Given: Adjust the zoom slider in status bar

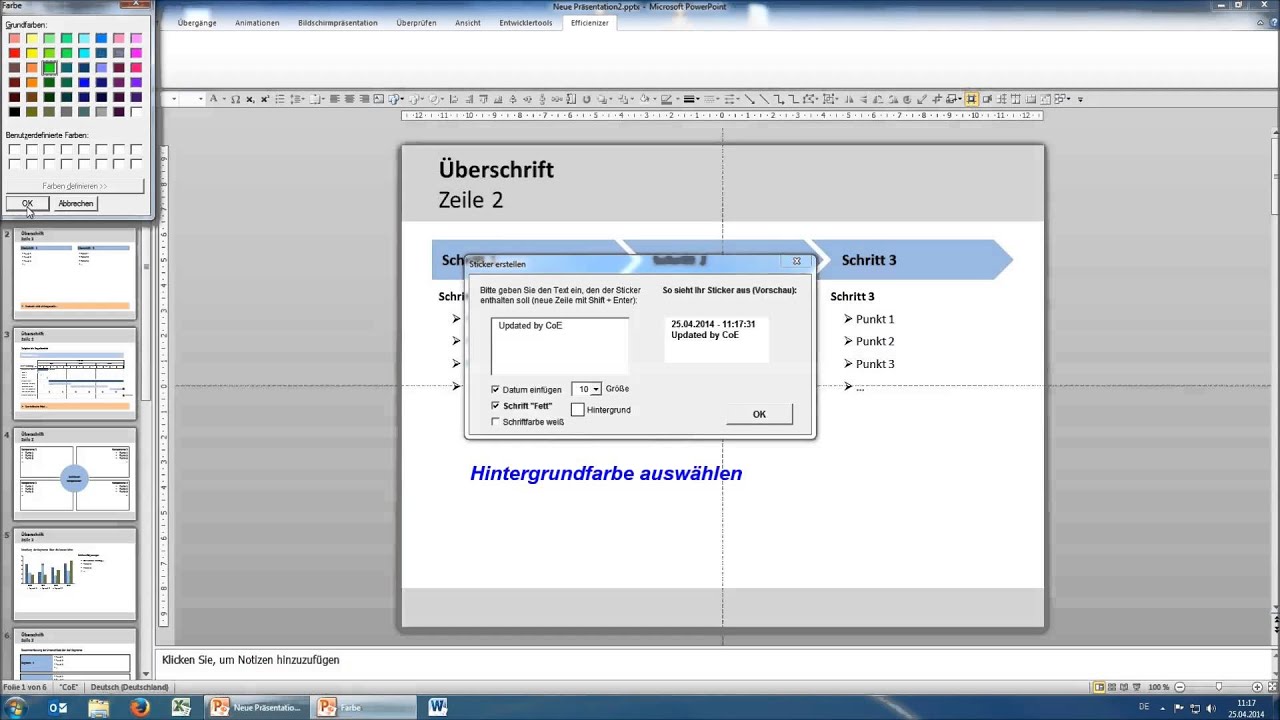Looking at the screenshot, I should tap(1218, 687).
